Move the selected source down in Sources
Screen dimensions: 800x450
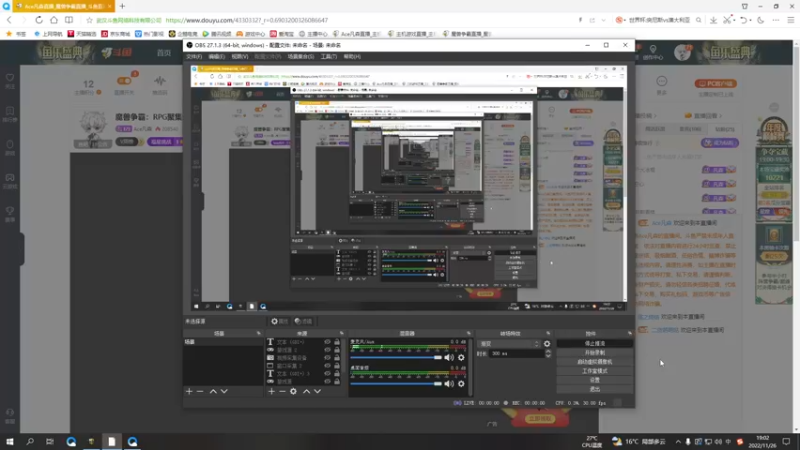click(x=317, y=391)
